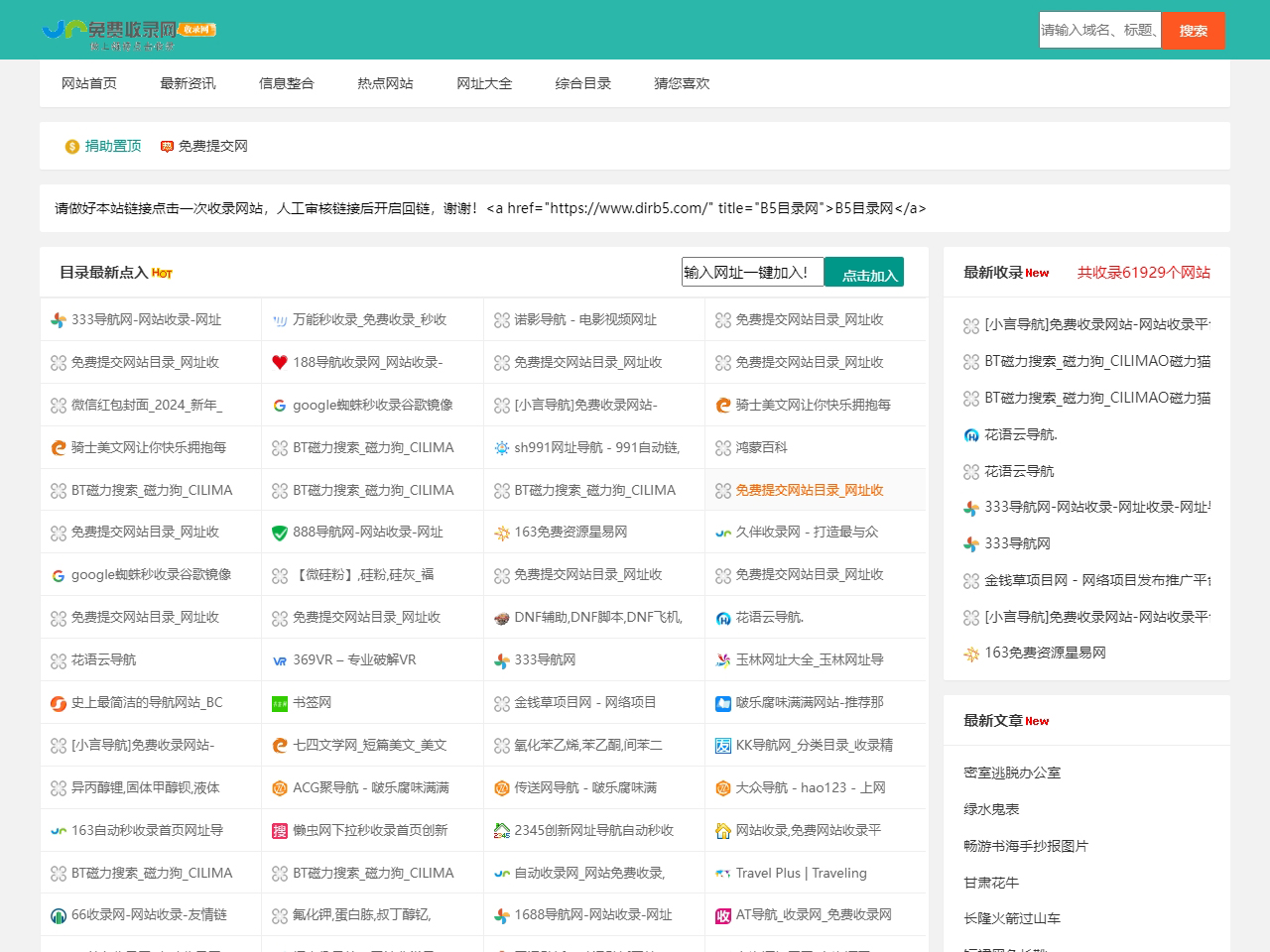
Task: Open the 猜您喜欢 navigation item
Action: [682, 83]
